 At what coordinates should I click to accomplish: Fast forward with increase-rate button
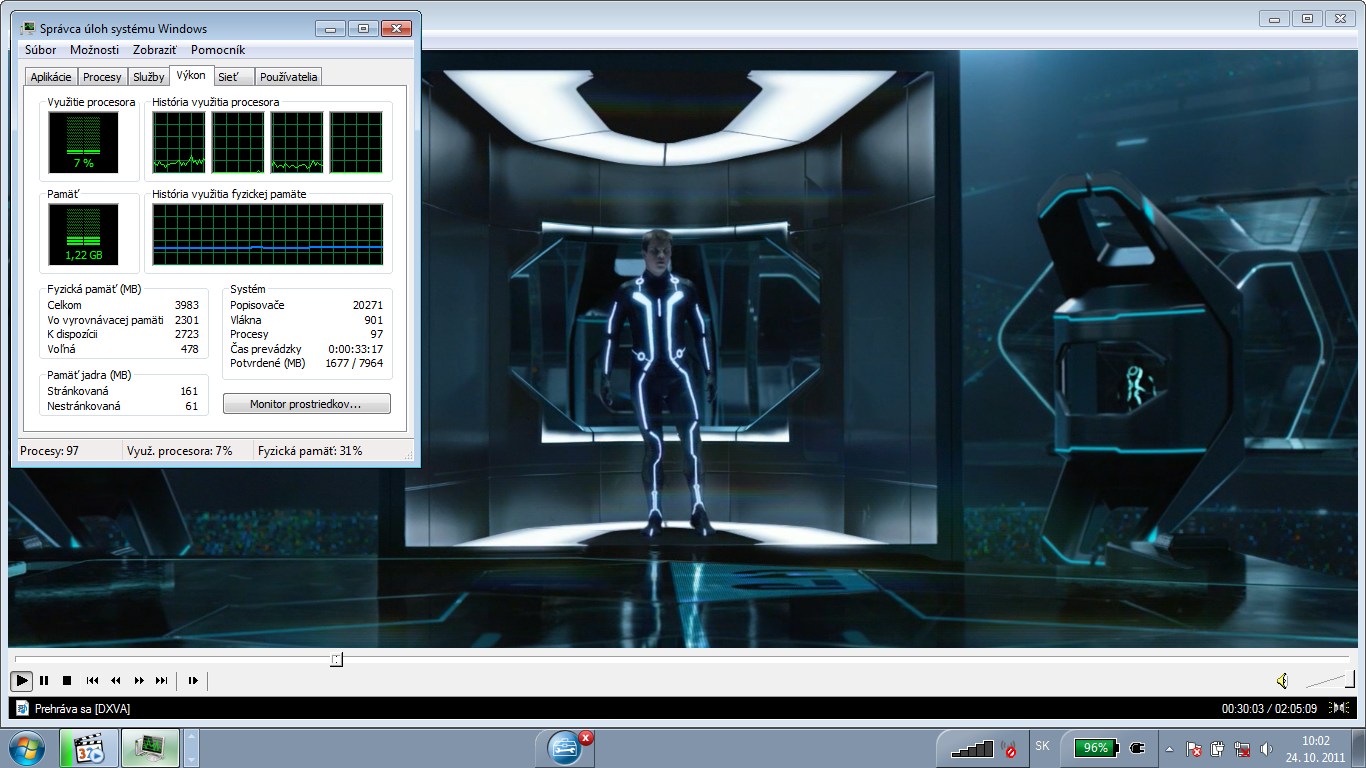139,681
